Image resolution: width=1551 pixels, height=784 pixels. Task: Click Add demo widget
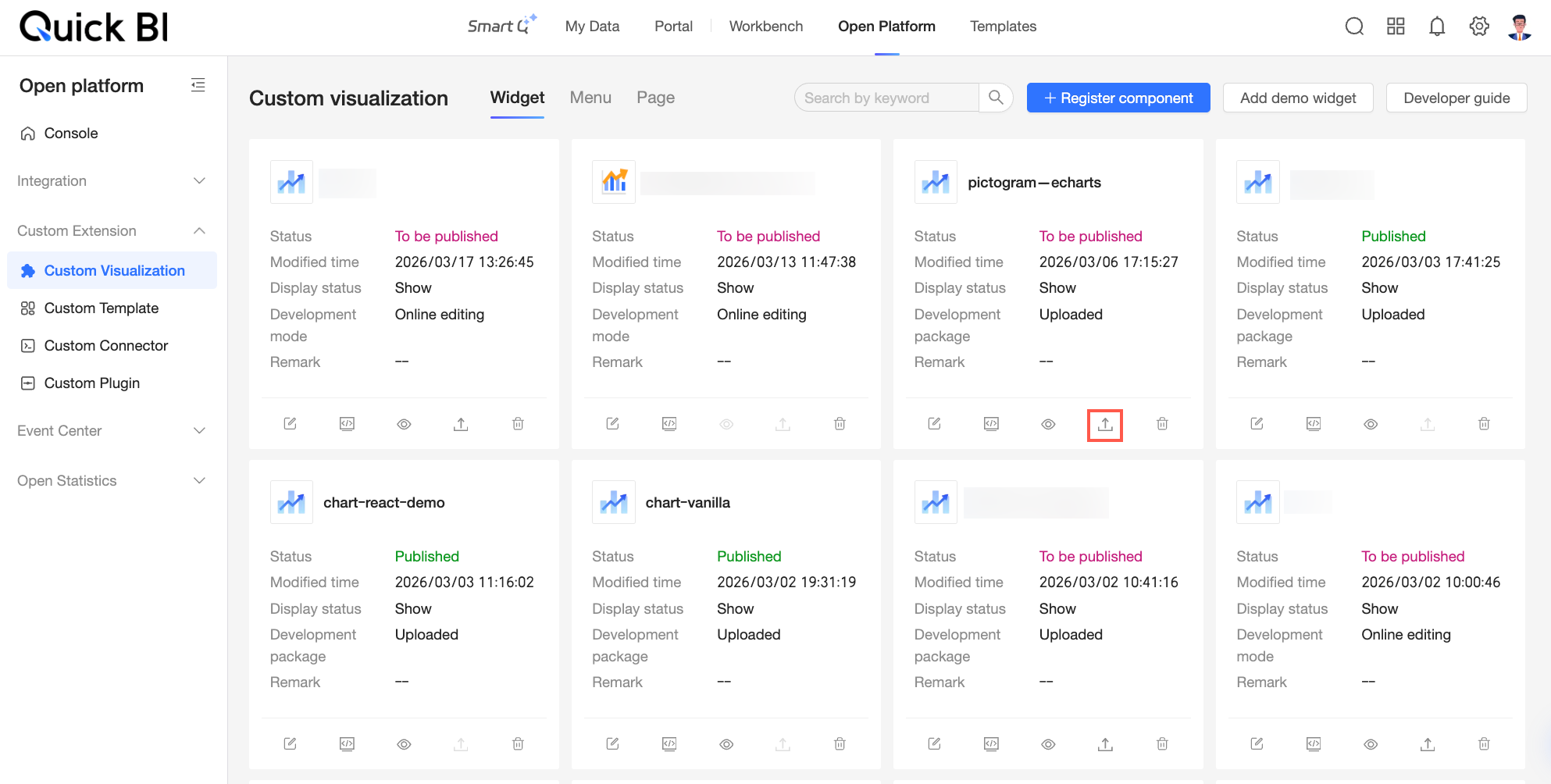(x=1298, y=98)
